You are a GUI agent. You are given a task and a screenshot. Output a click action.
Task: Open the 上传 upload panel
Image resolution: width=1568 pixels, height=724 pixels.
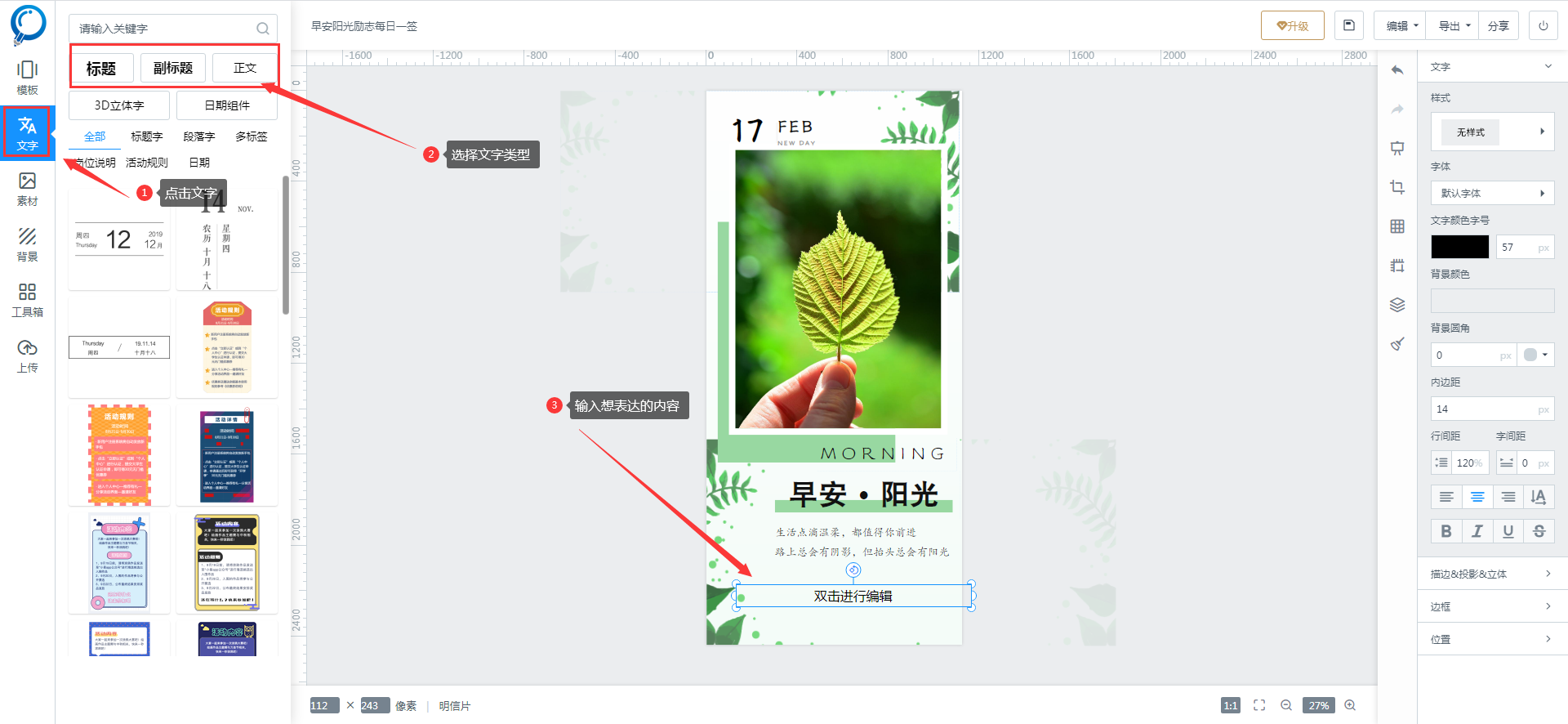coord(28,355)
